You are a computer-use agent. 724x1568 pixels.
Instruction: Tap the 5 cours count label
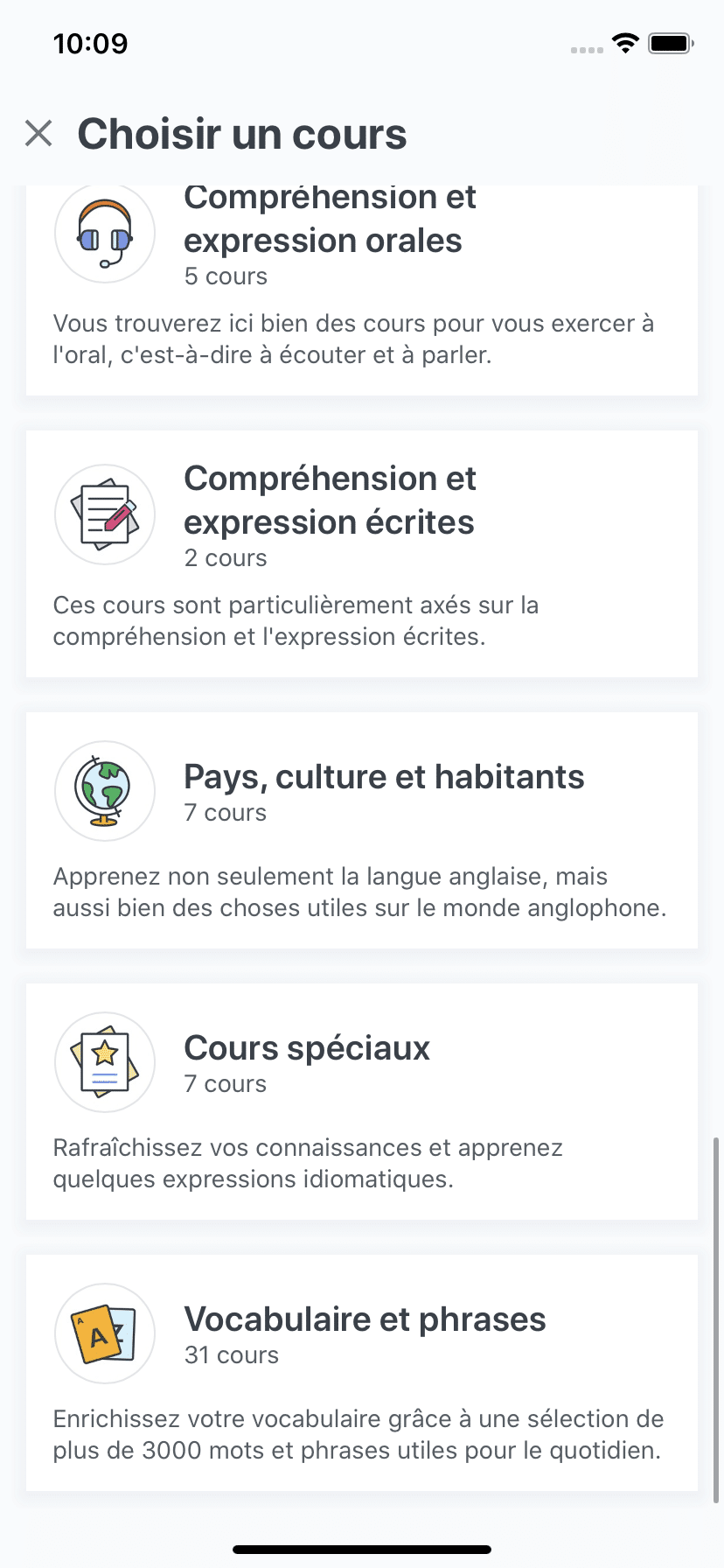pyautogui.click(x=226, y=276)
